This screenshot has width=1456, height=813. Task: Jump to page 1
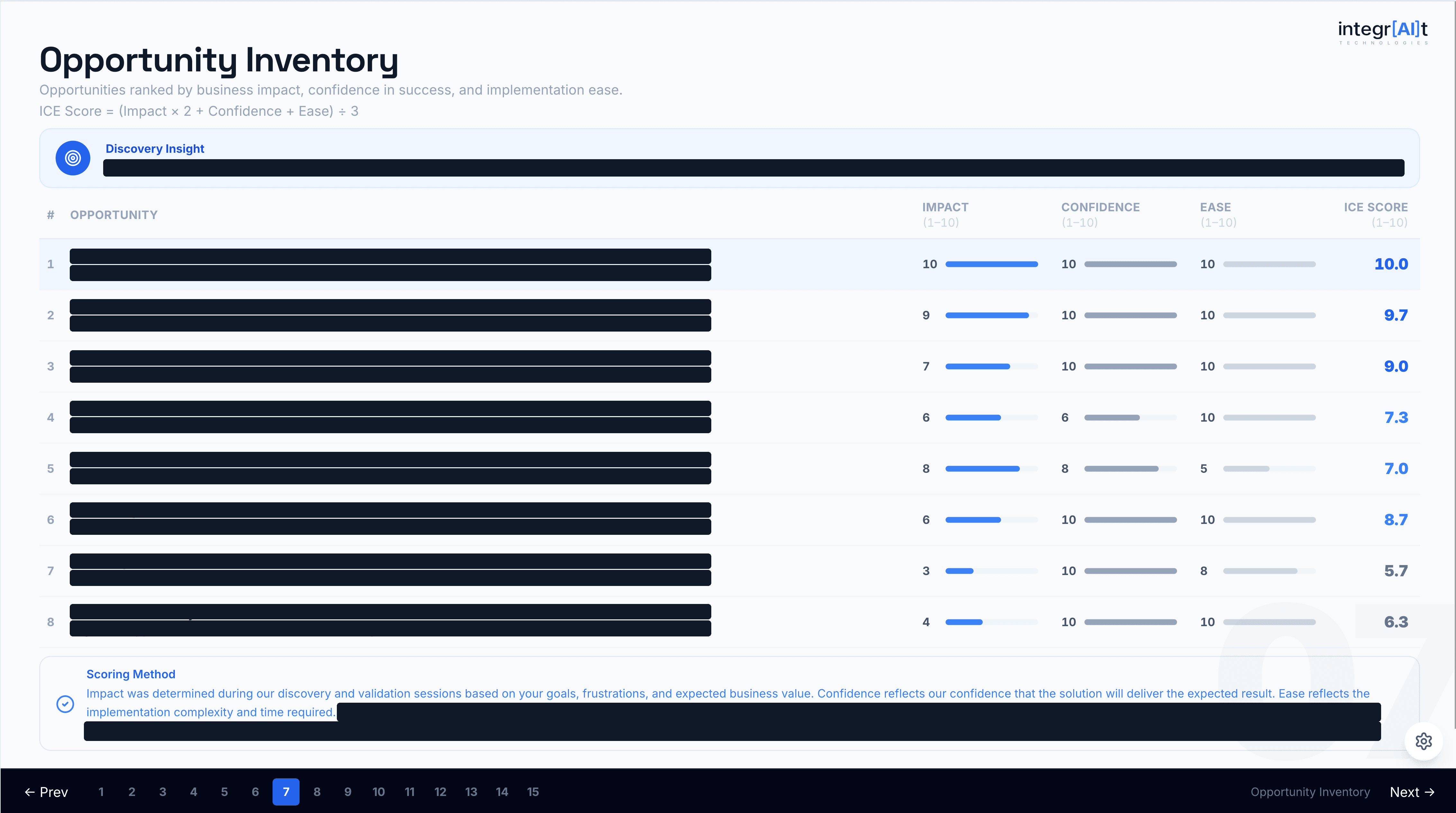(101, 791)
